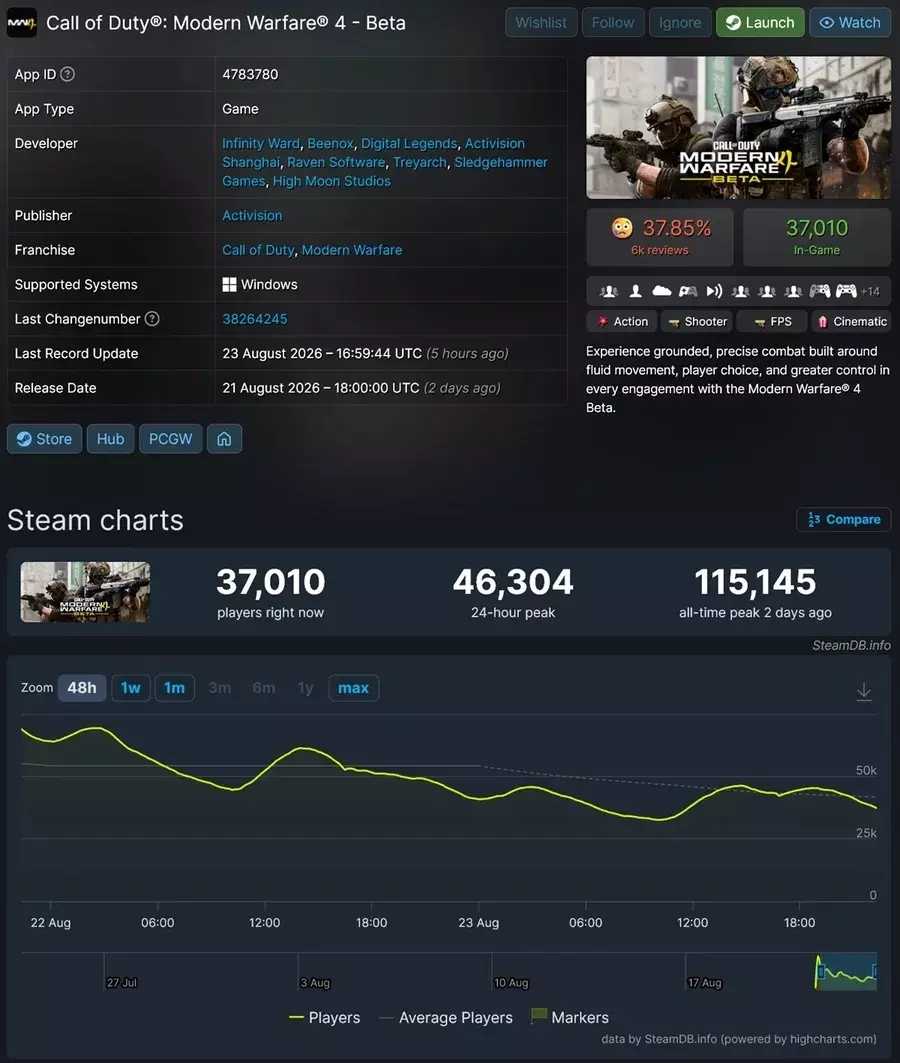The height and width of the screenshot is (1063, 900).
Task: Open the Infinity Ward developer link
Action: pos(261,144)
